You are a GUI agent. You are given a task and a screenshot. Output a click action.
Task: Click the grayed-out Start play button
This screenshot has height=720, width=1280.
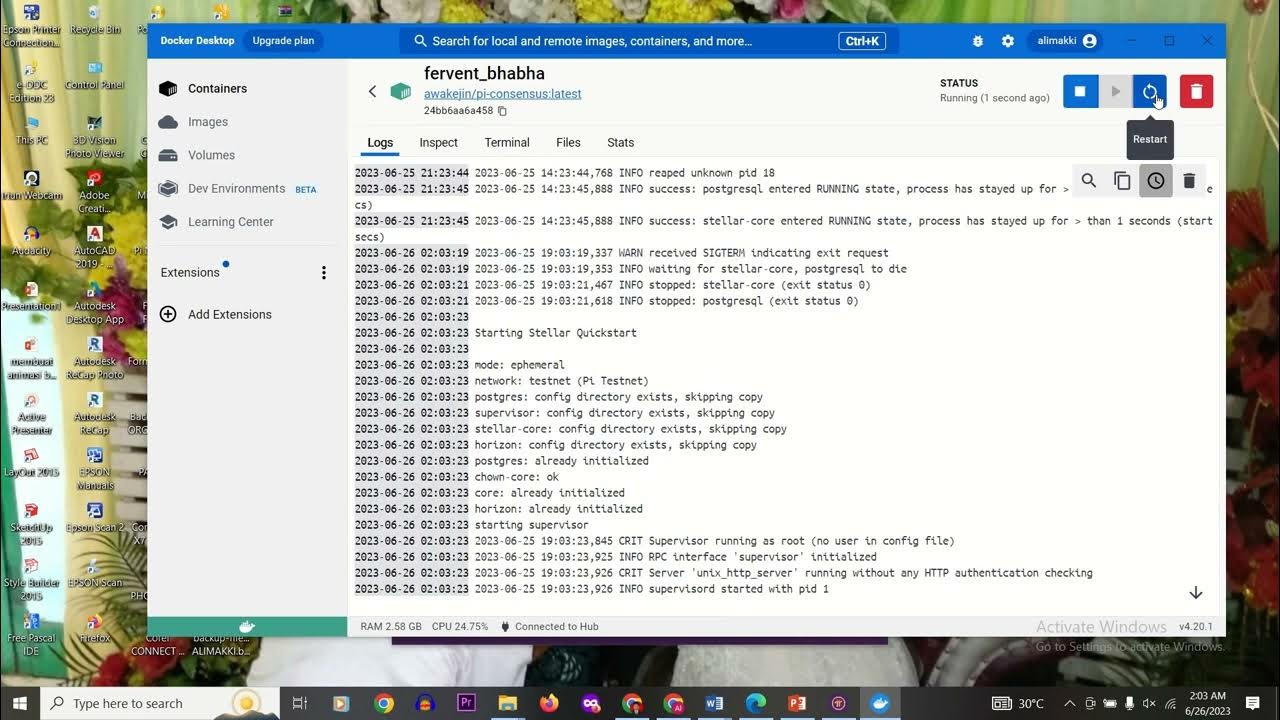point(1115,92)
